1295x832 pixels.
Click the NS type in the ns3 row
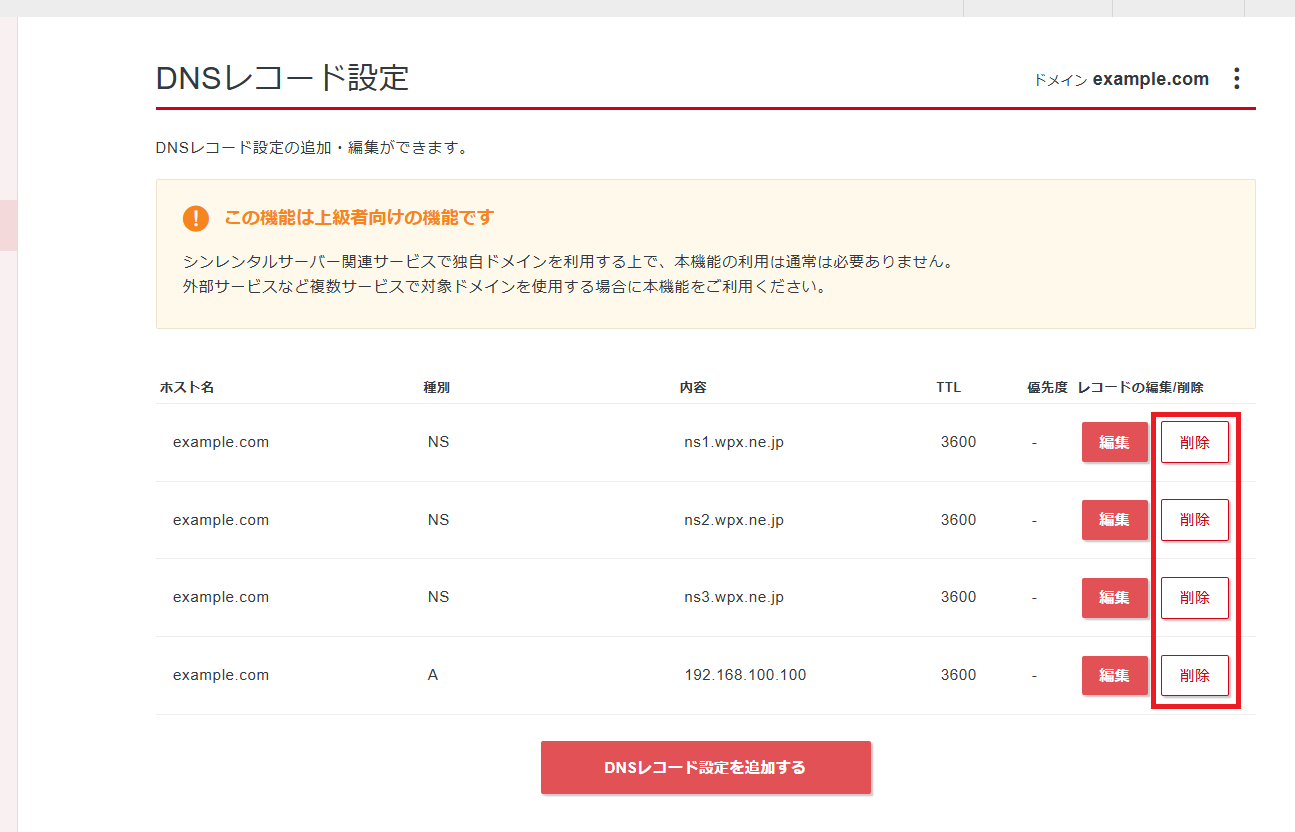pos(438,597)
